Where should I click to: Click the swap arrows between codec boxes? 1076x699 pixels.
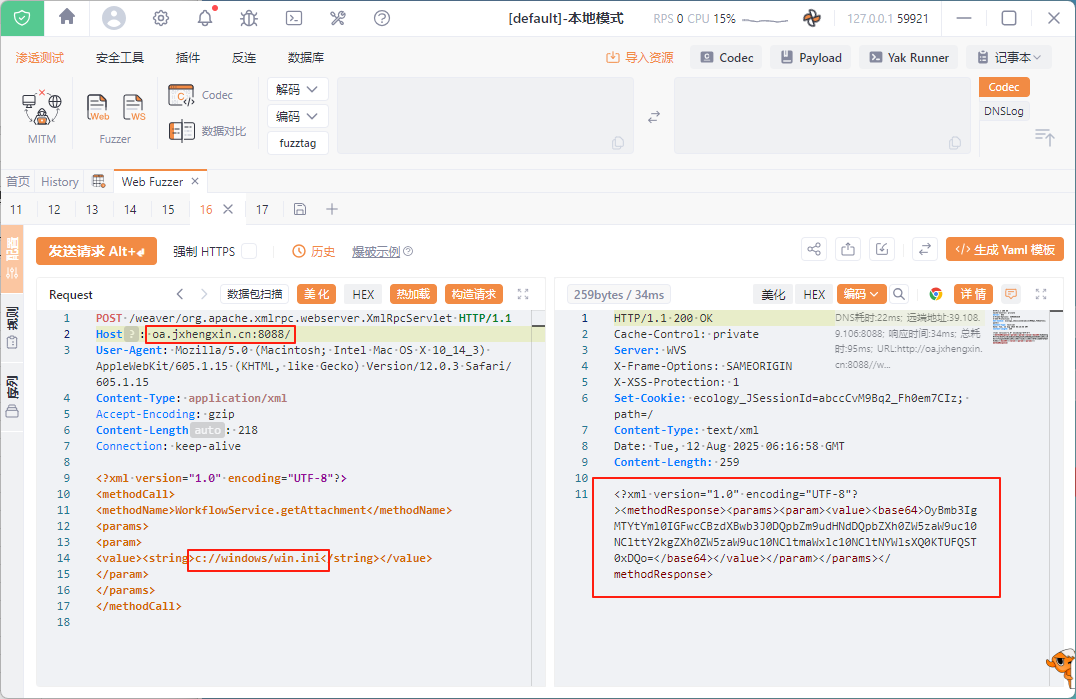point(654,117)
